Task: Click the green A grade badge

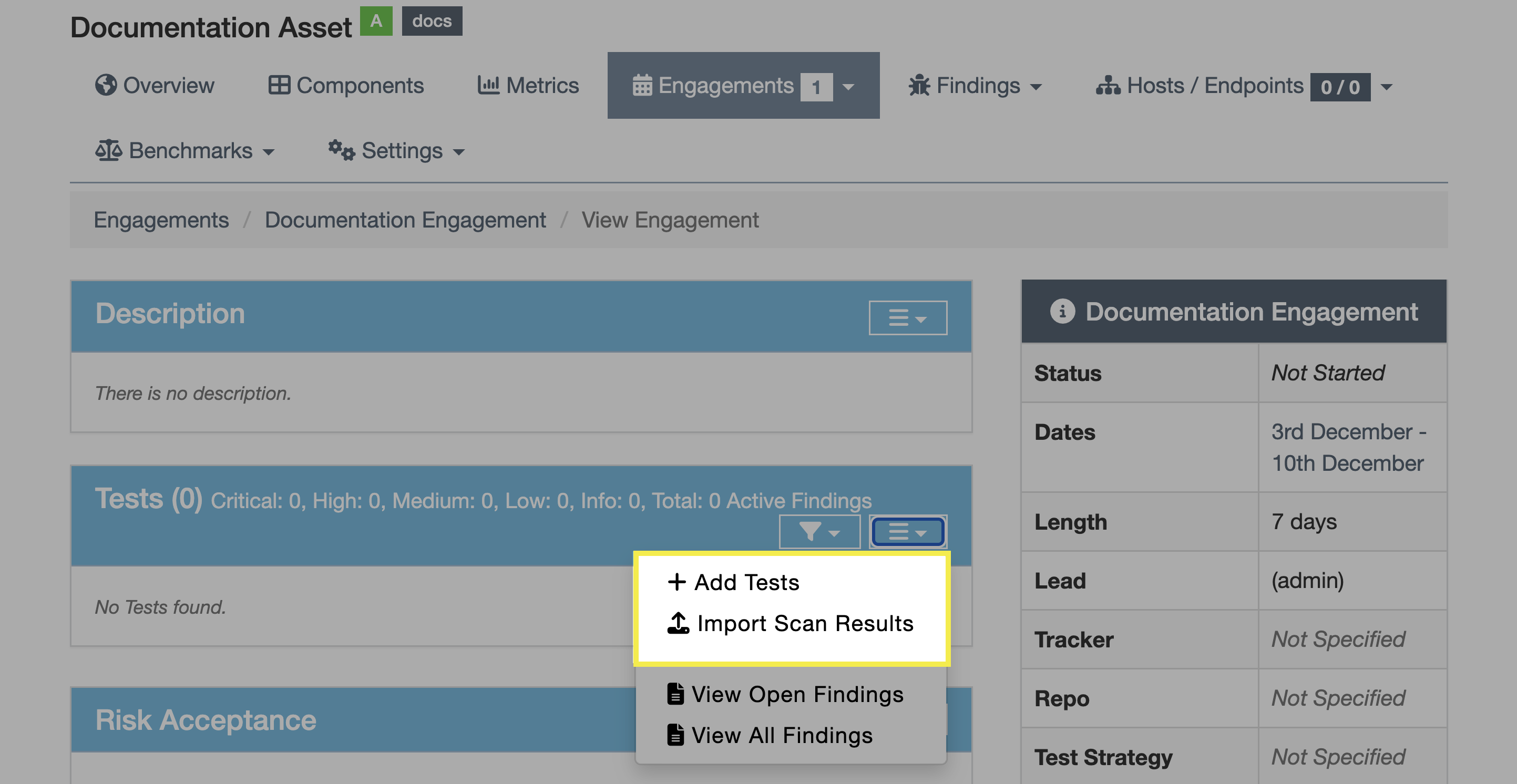Action: [376, 21]
